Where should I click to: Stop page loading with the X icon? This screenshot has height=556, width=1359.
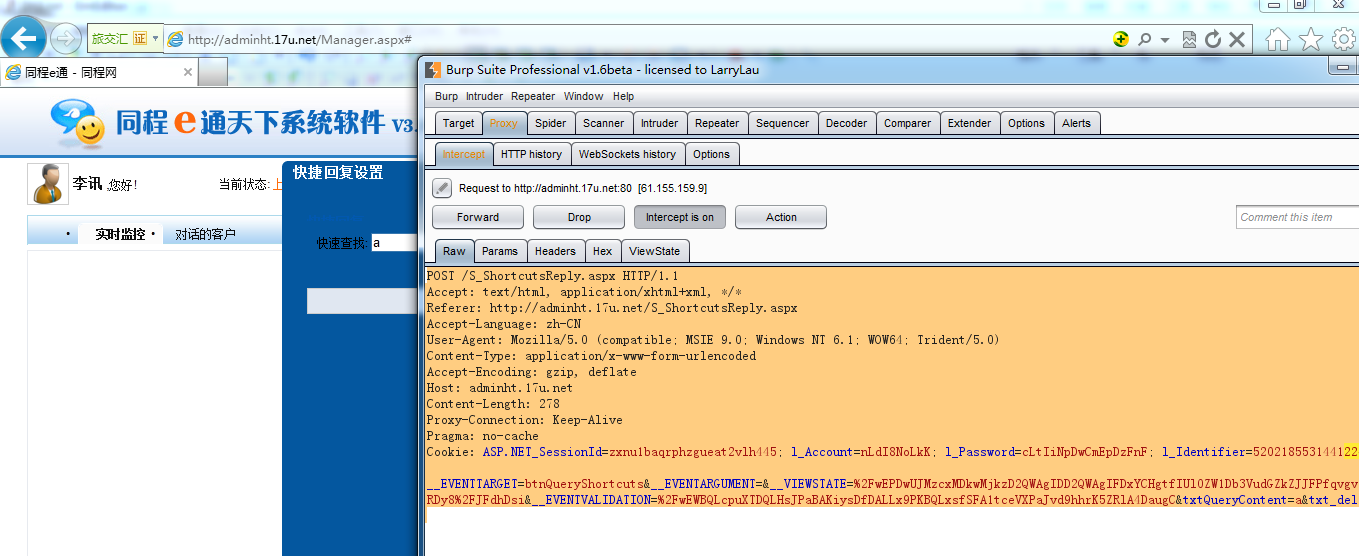coord(1237,40)
